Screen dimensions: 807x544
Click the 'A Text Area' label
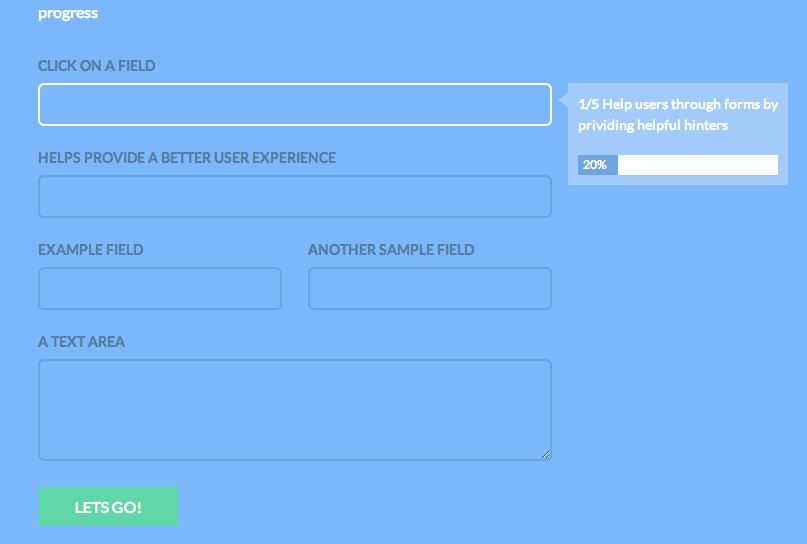[x=81, y=342]
